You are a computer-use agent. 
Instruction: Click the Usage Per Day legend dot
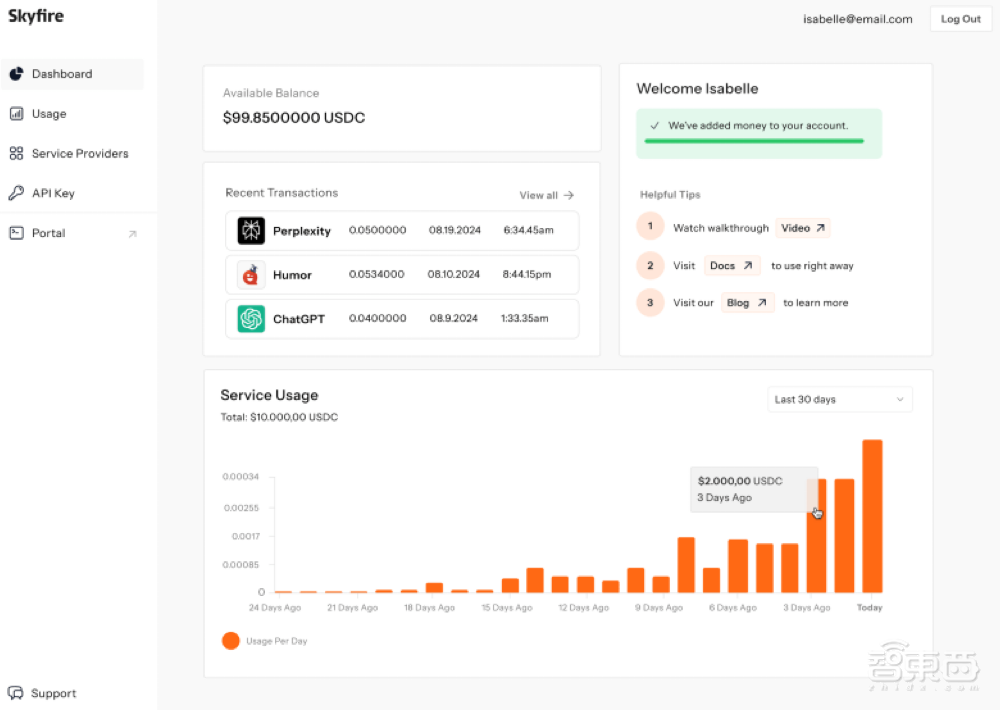coord(231,641)
